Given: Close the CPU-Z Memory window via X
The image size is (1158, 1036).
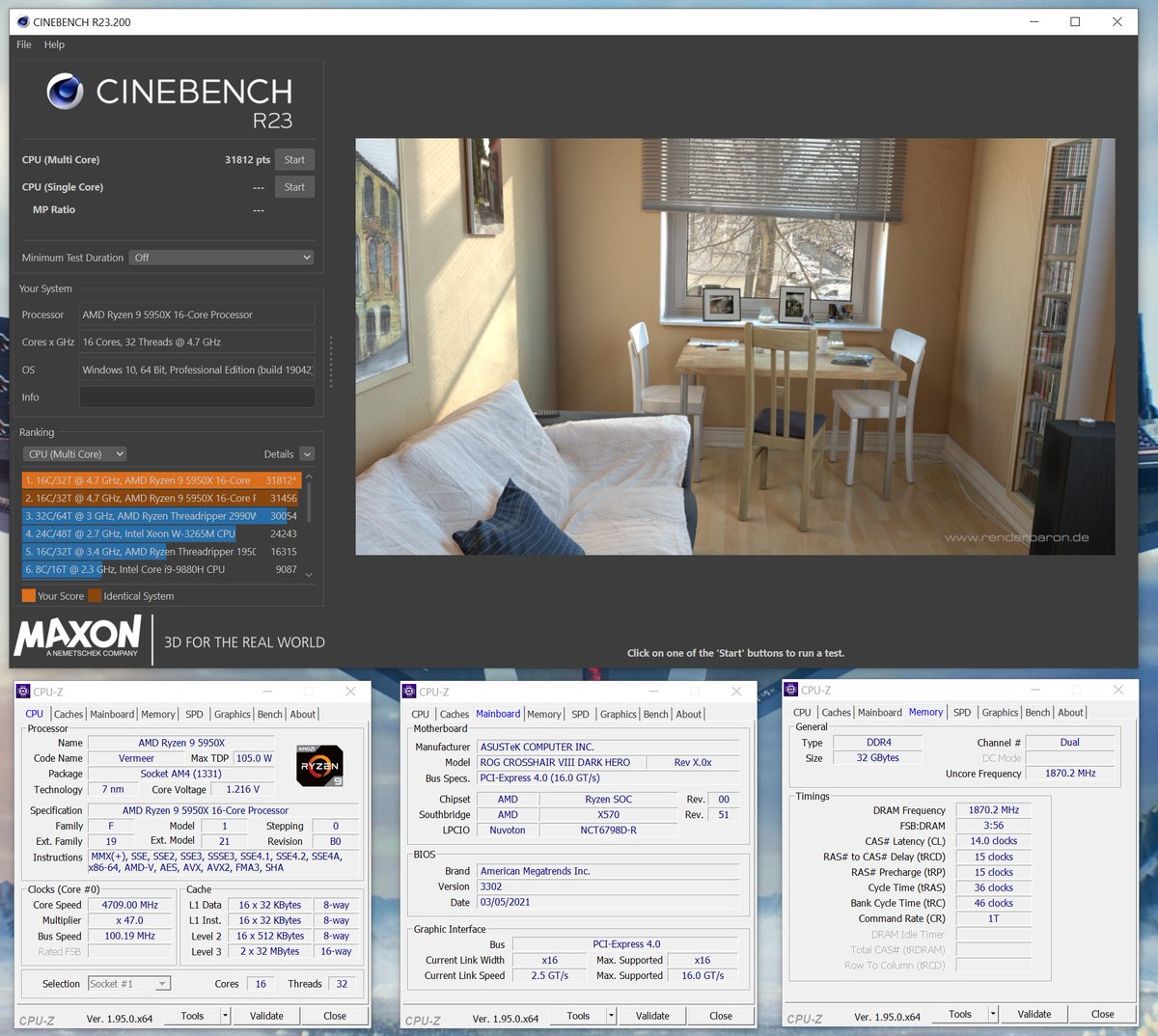Looking at the screenshot, I should coord(1118,690).
